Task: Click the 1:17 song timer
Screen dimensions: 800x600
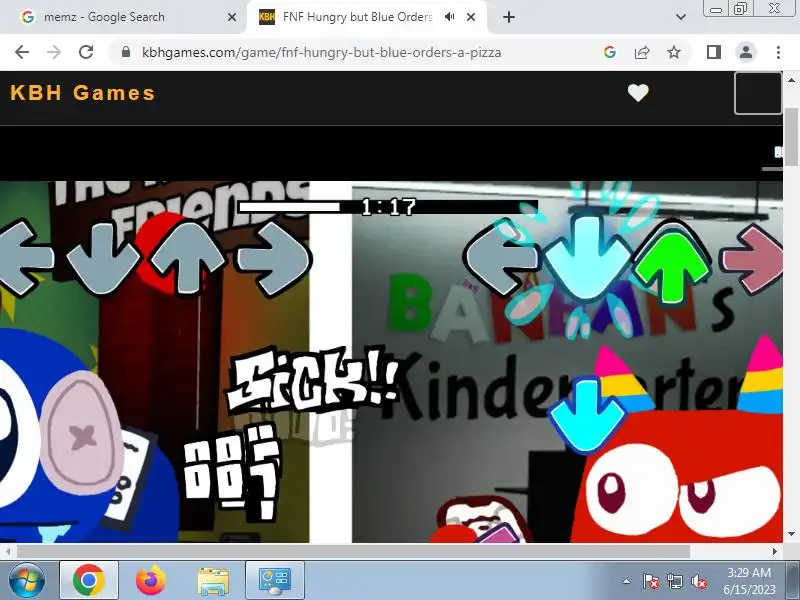Action: [x=388, y=207]
